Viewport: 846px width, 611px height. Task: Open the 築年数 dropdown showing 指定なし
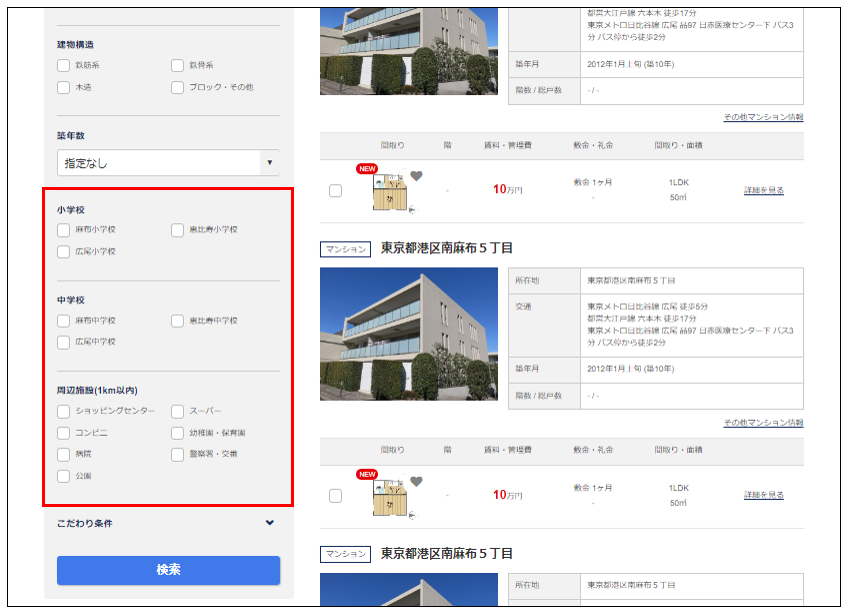click(x=168, y=163)
